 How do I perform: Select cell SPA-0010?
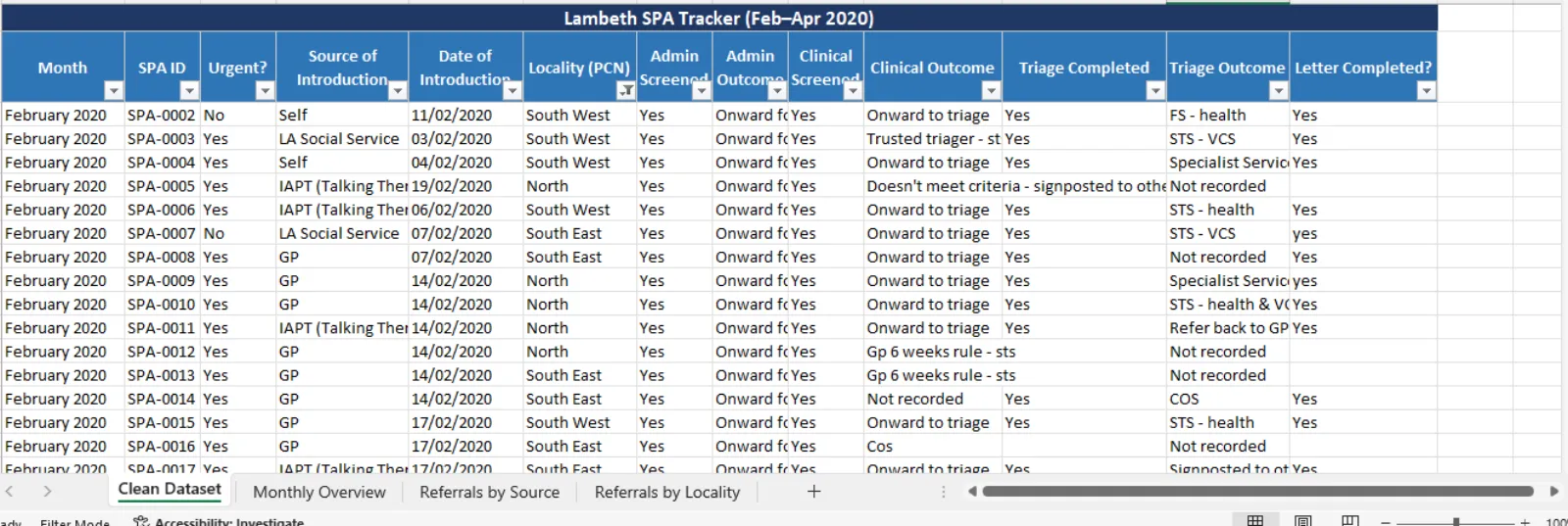(x=163, y=304)
